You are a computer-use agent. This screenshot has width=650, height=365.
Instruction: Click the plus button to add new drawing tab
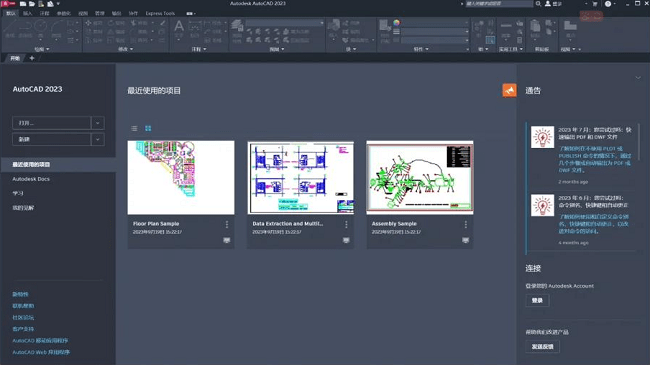32,58
